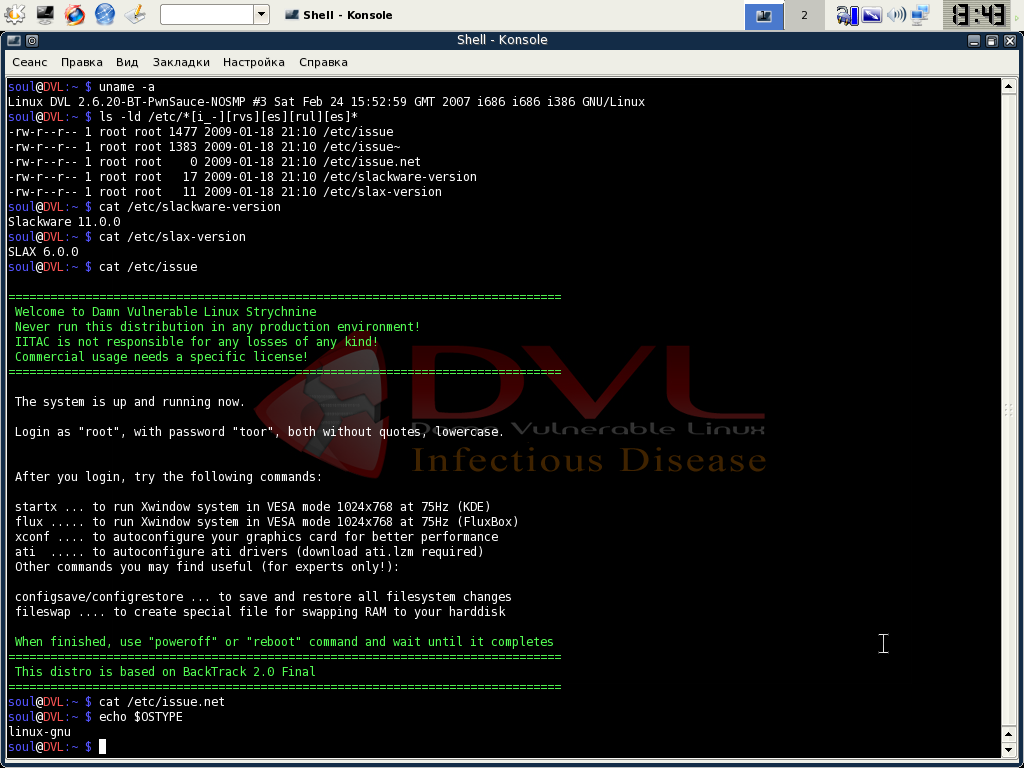Launch the Konsole terminal from the panel
The image size is (1024, 768).
click(x=45, y=14)
